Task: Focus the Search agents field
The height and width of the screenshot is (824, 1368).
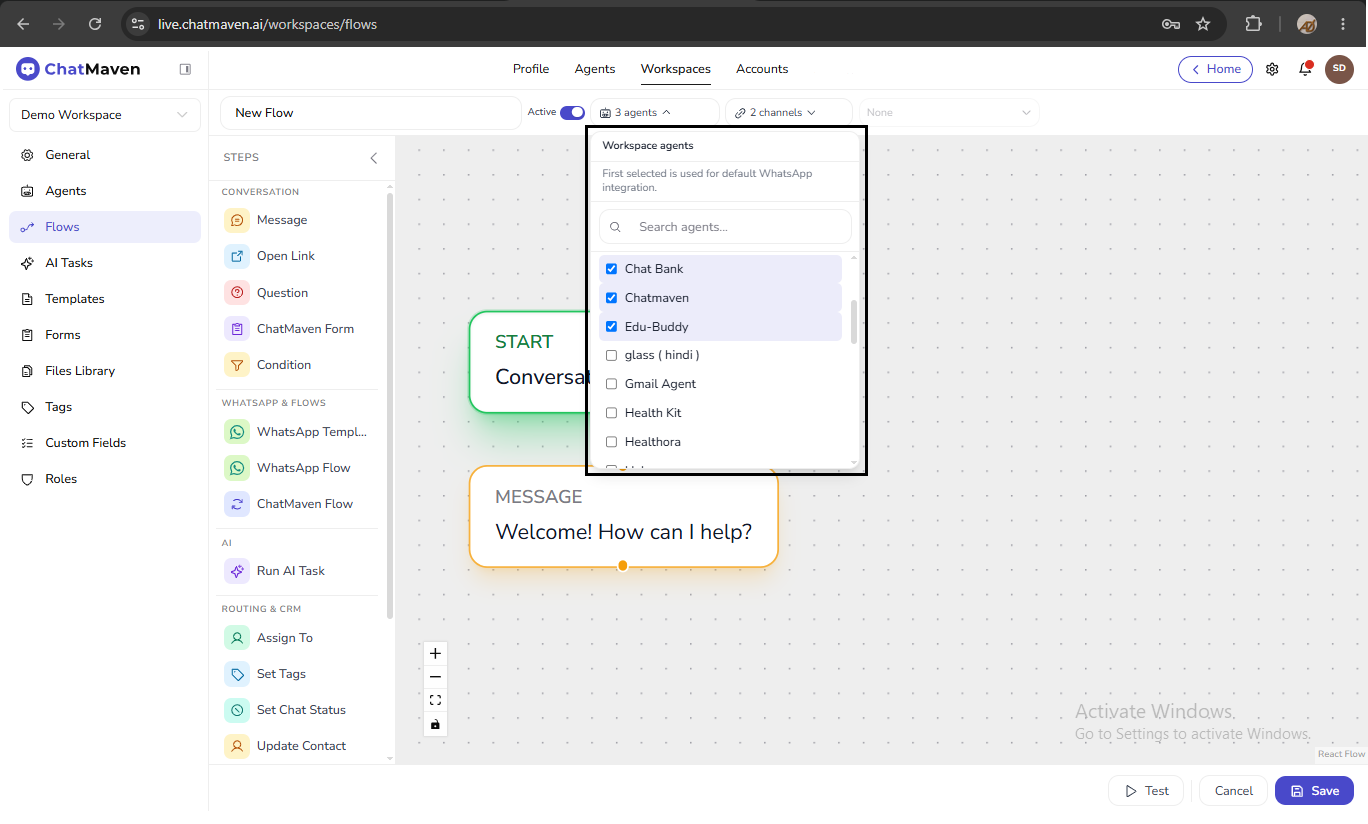Action: [x=725, y=227]
